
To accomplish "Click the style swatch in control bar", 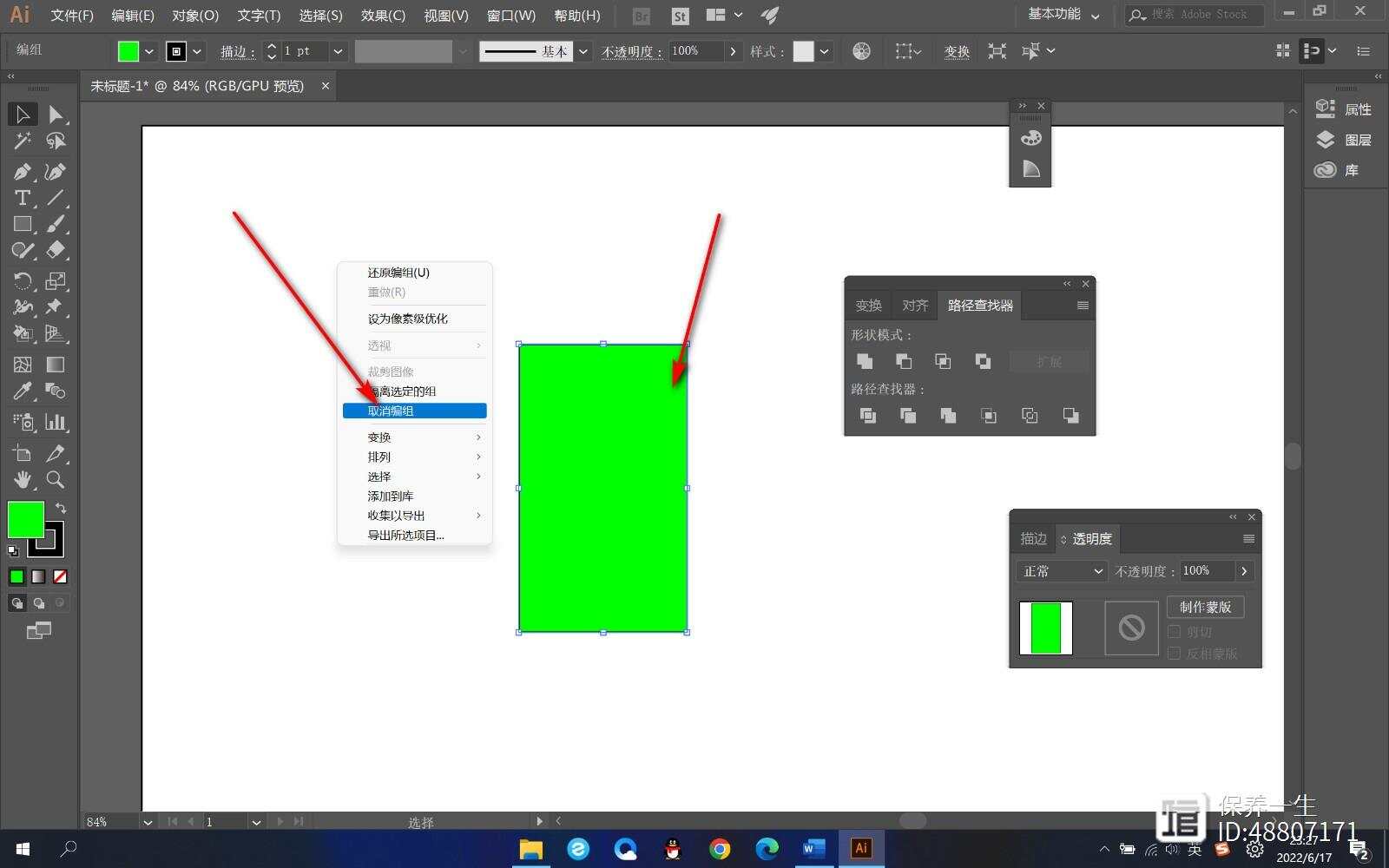I will pos(804,51).
